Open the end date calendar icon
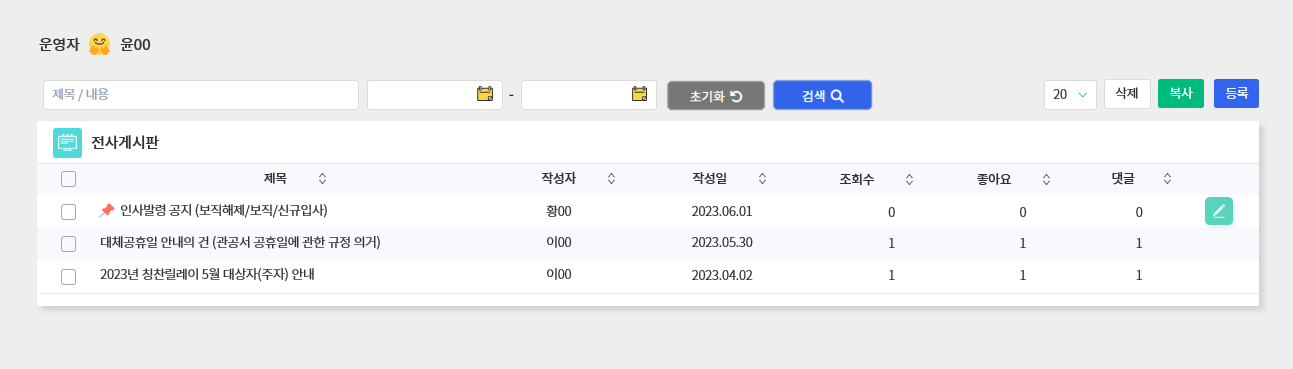 click(640, 94)
